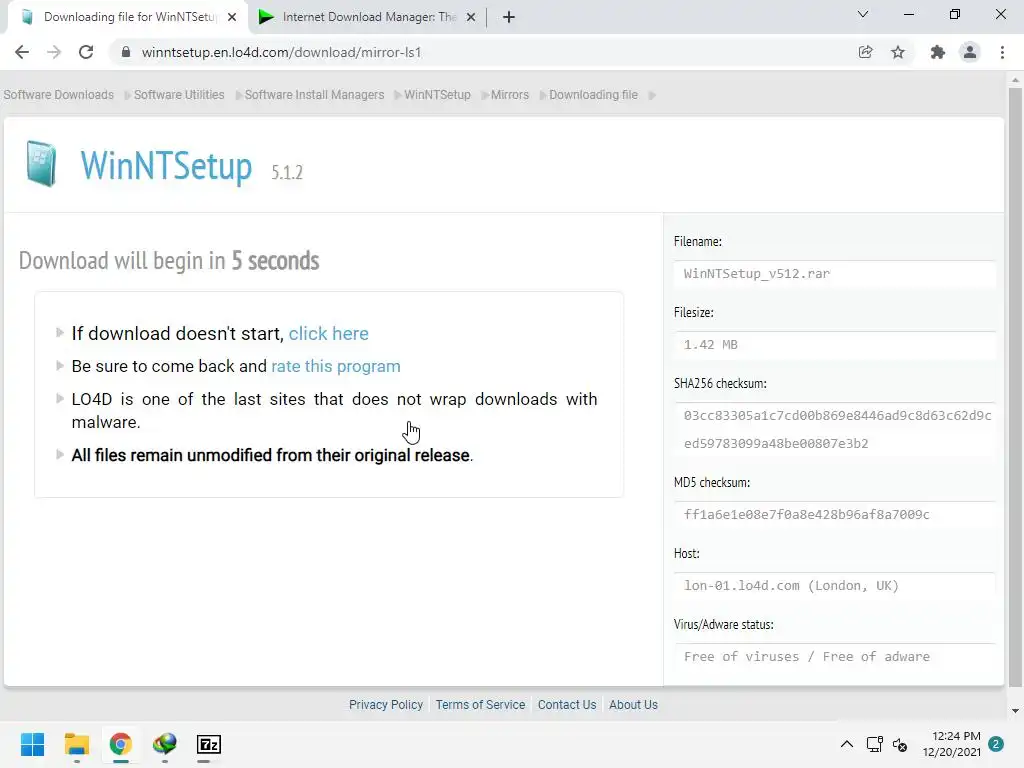Follow the 'rate this program' link
This screenshot has height=768, width=1024.
(x=336, y=366)
